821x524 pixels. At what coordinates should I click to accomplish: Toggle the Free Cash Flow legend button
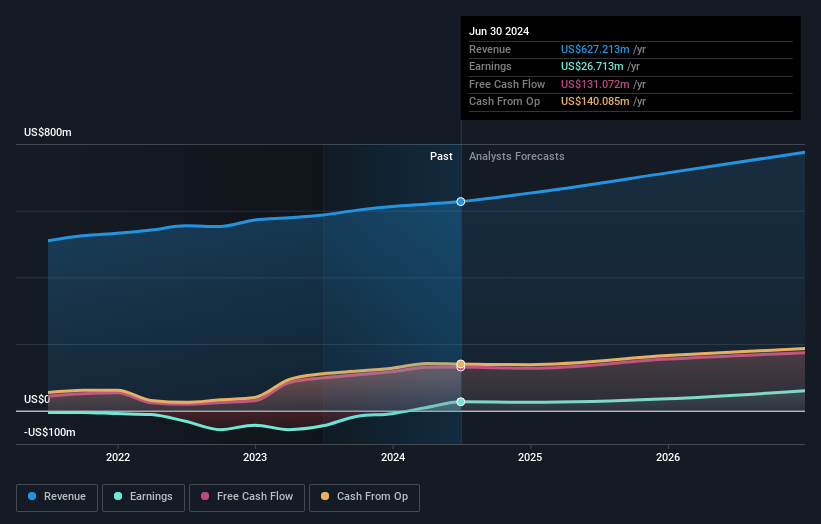pyautogui.click(x=247, y=497)
